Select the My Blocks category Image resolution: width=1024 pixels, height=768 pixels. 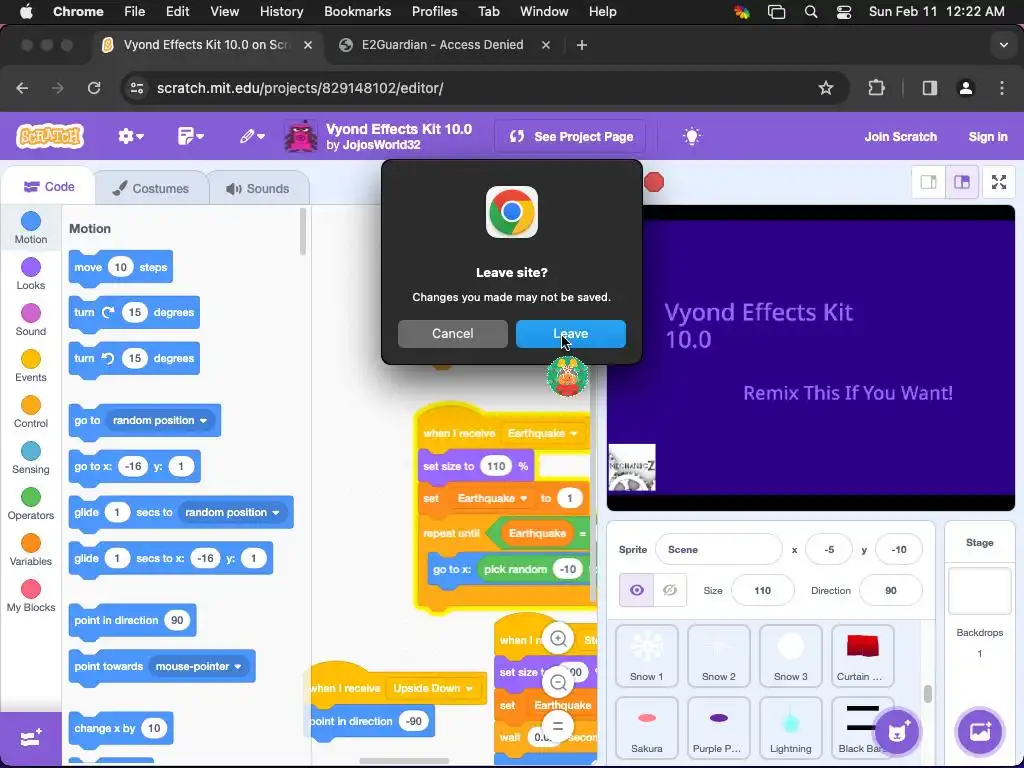coord(31,596)
